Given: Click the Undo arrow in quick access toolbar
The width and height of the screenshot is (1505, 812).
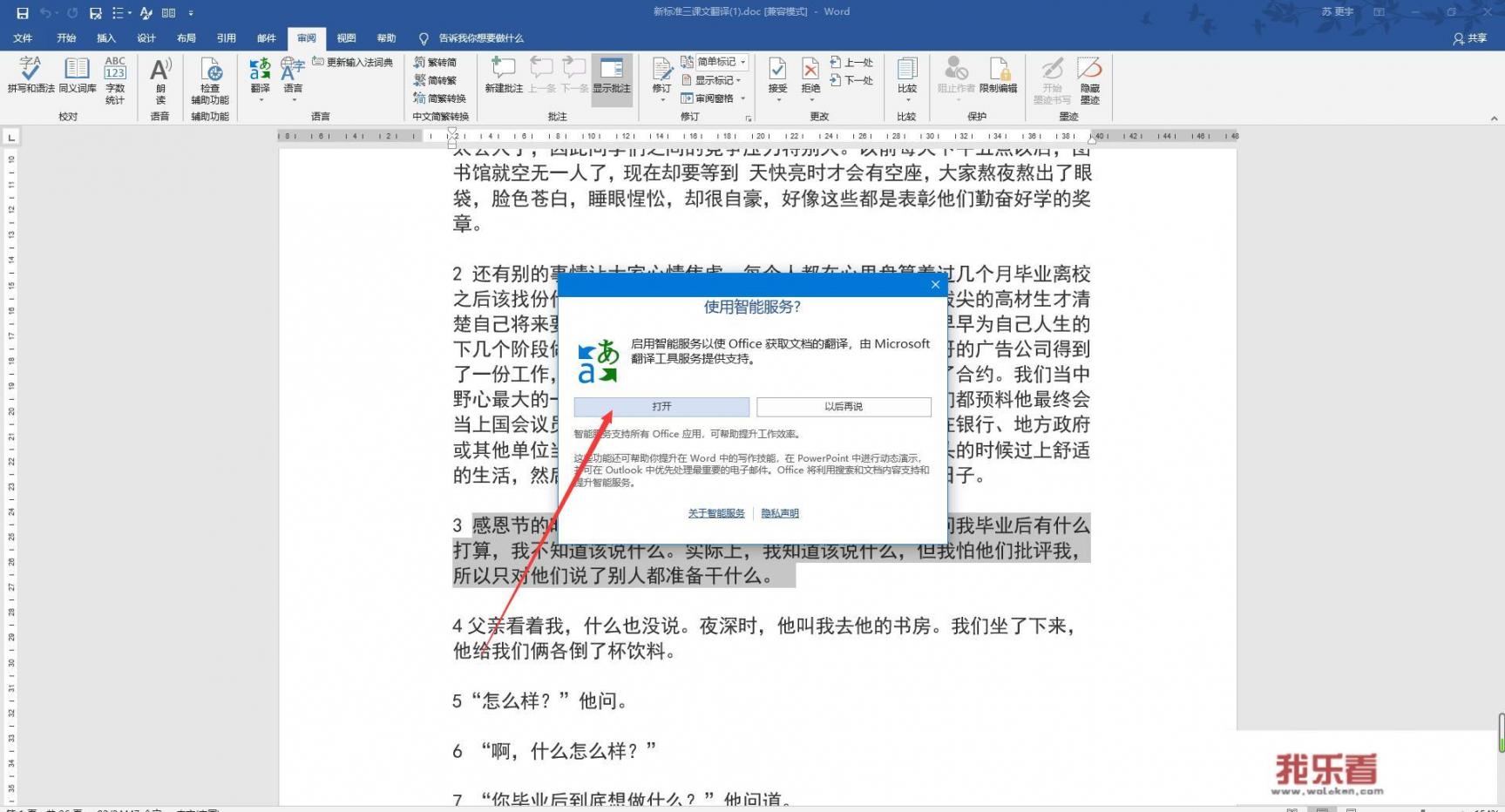Looking at the screenshot, I should tap(45, 13).
